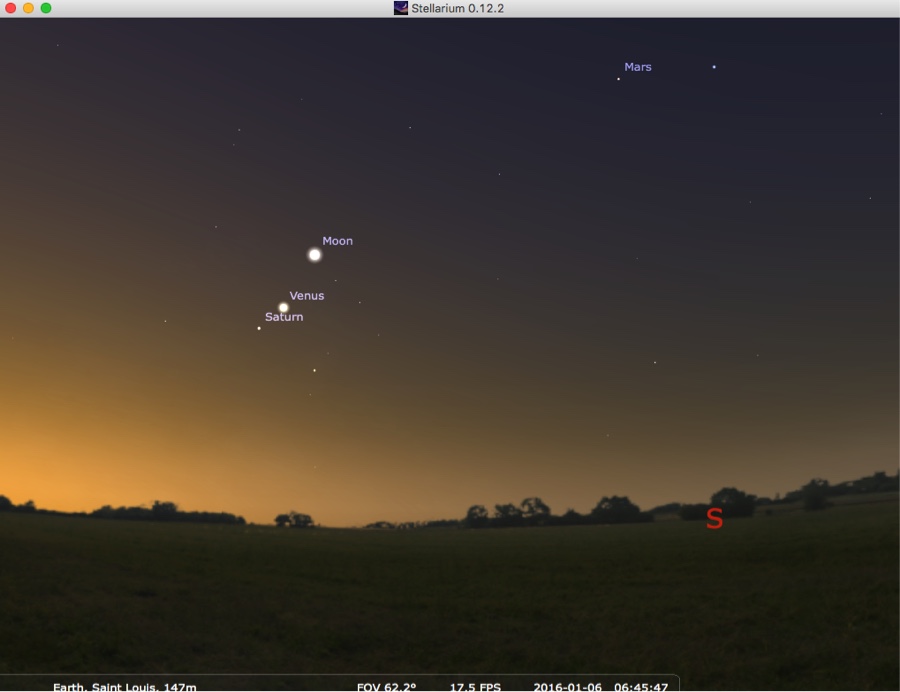Click the Stellarium 0.12.2 window title
This screenshot has width=900, height=692.
(x=457, y=8)
